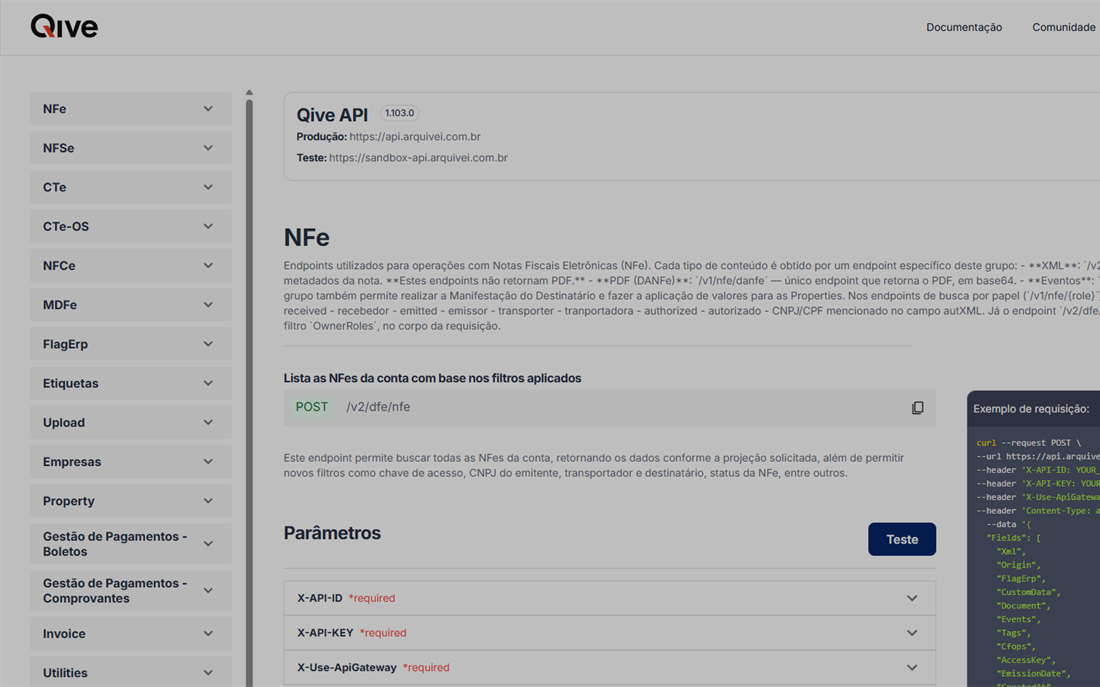Image resolution: width=1100 pixels, height=687 pixels.
Task: Expand the NFe sidebar section
Action: [x=130, y=109]
